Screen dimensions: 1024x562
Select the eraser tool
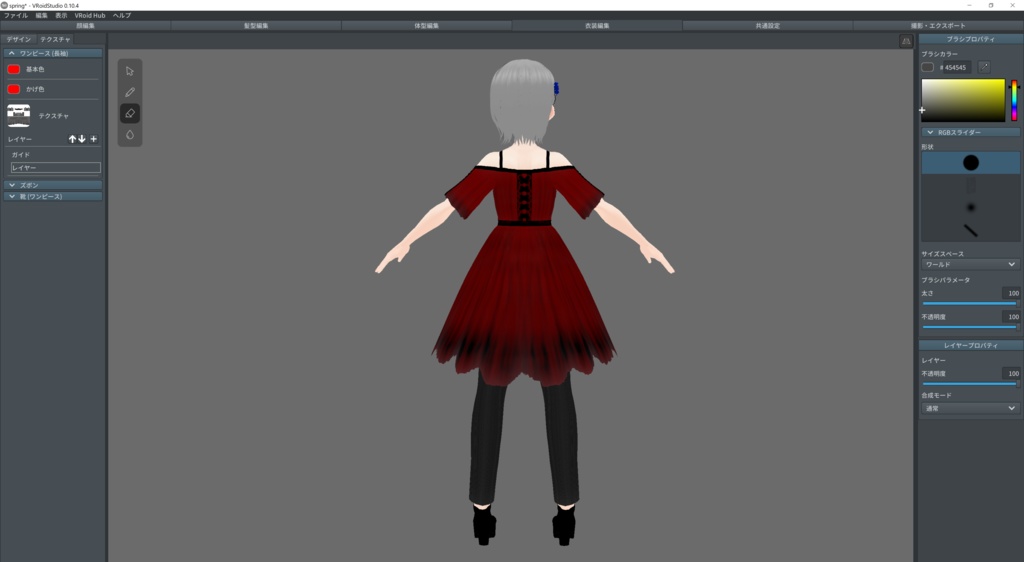coord(130,114)
